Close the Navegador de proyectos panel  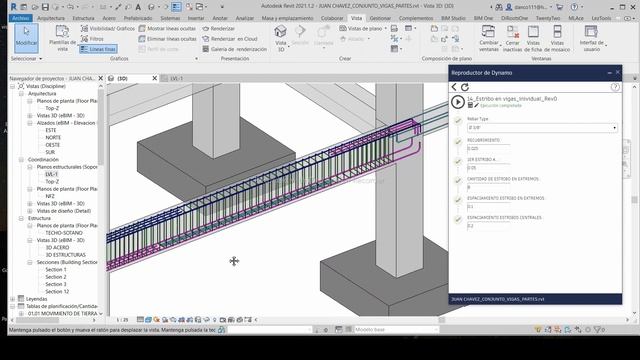pos(100,78)
